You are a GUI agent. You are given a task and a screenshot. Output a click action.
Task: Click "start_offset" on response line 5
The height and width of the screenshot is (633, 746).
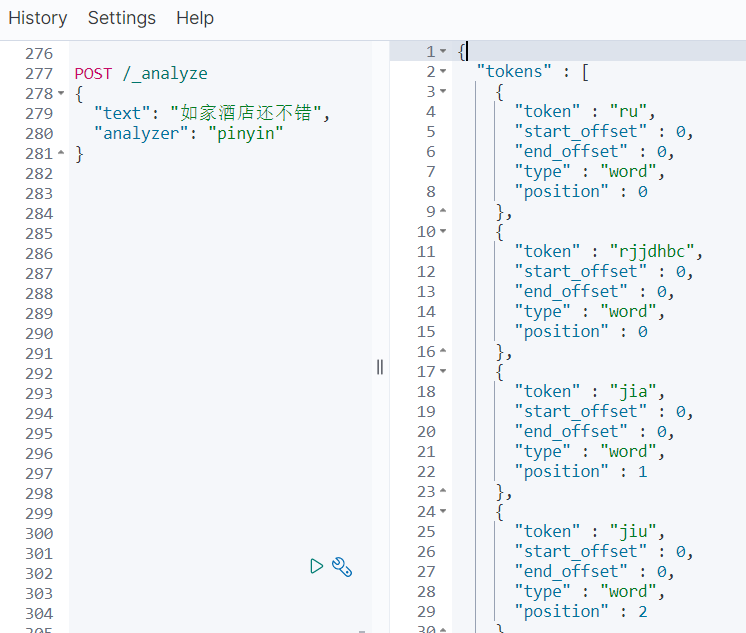[x=581, y=131]
